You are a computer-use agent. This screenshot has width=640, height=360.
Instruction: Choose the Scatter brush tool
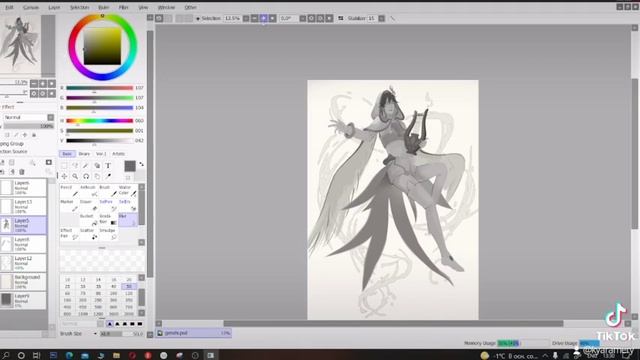[x=89, y=233]
